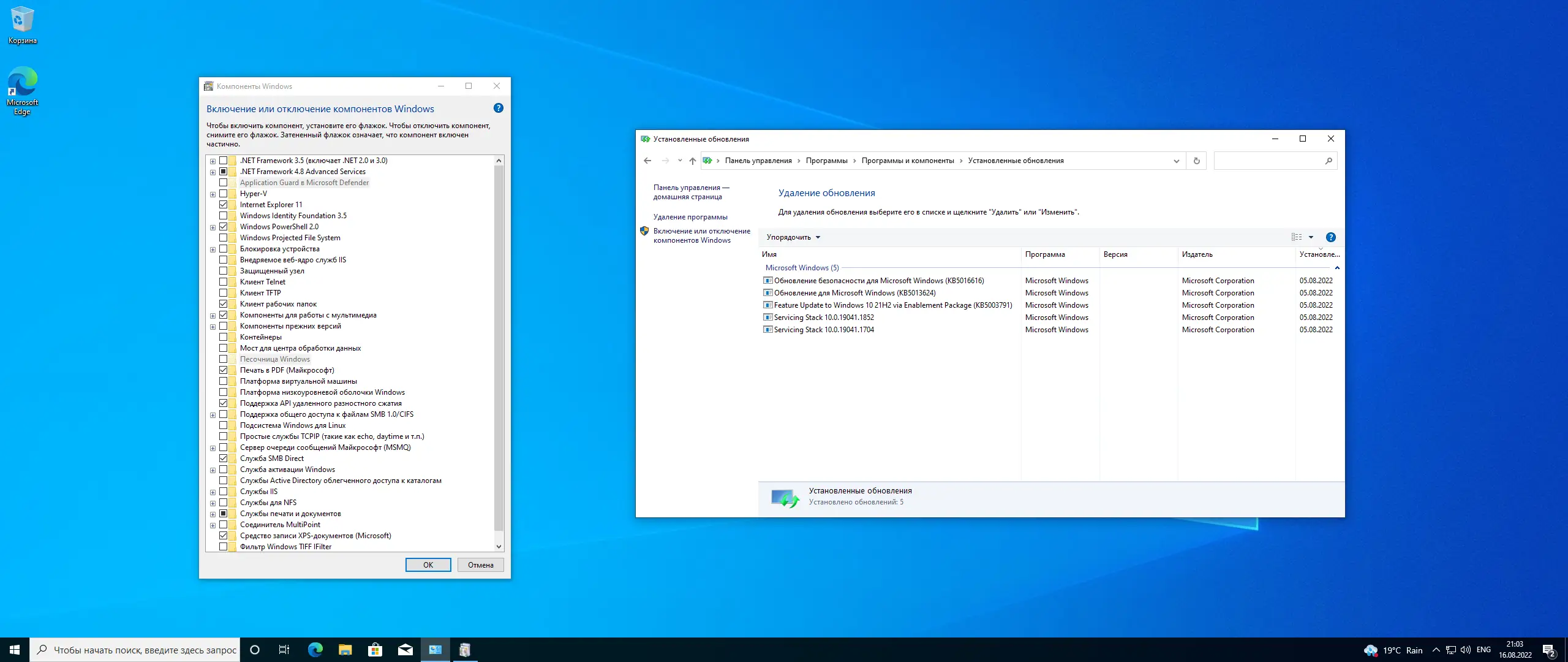Expand the .NET Framework 3.5 tree node
Image resolution: width=1568 pixels, height=662 pixels.
[x=213, y=161]
